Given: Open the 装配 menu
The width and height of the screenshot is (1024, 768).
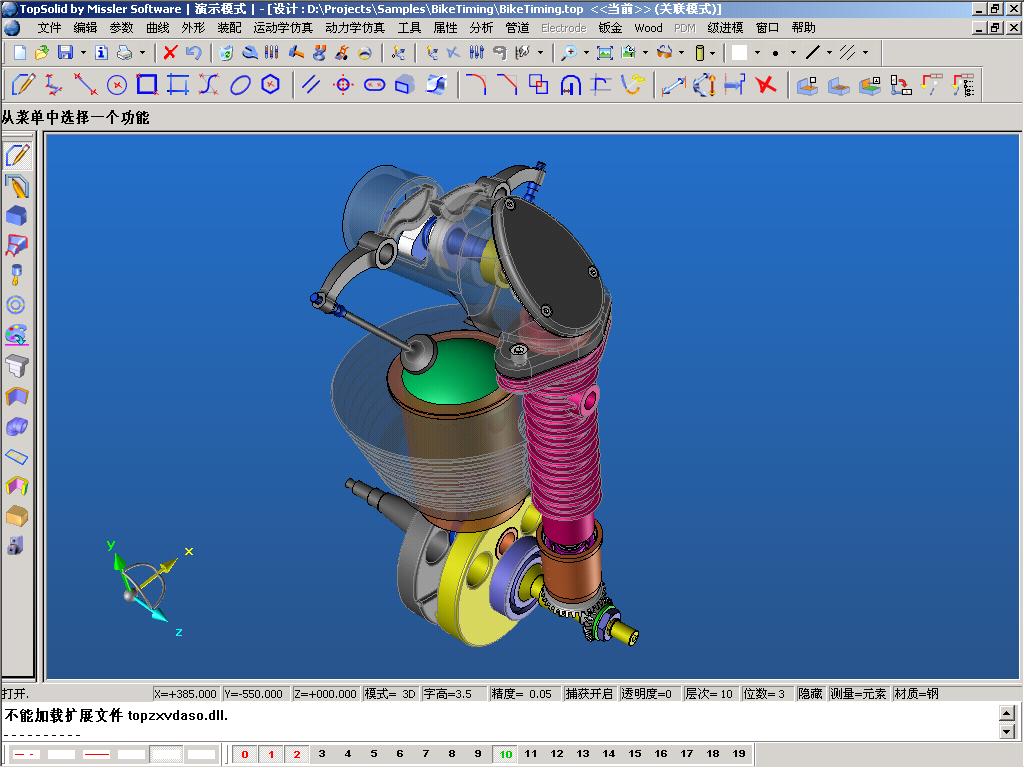Looking at the screenshot, I should pyautogui.click(x=229, y=27).
